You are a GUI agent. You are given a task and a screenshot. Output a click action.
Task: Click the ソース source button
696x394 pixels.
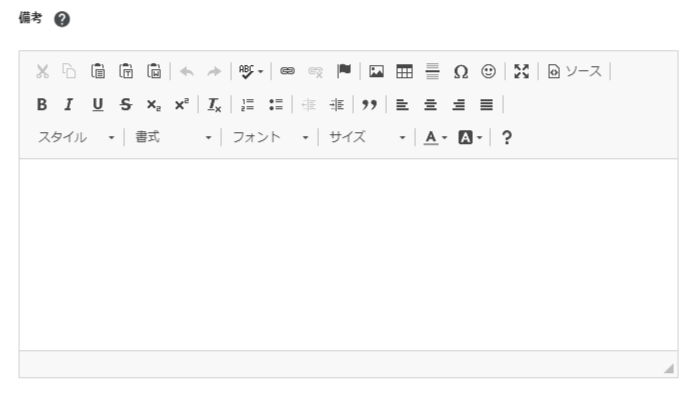pos(574,71)
